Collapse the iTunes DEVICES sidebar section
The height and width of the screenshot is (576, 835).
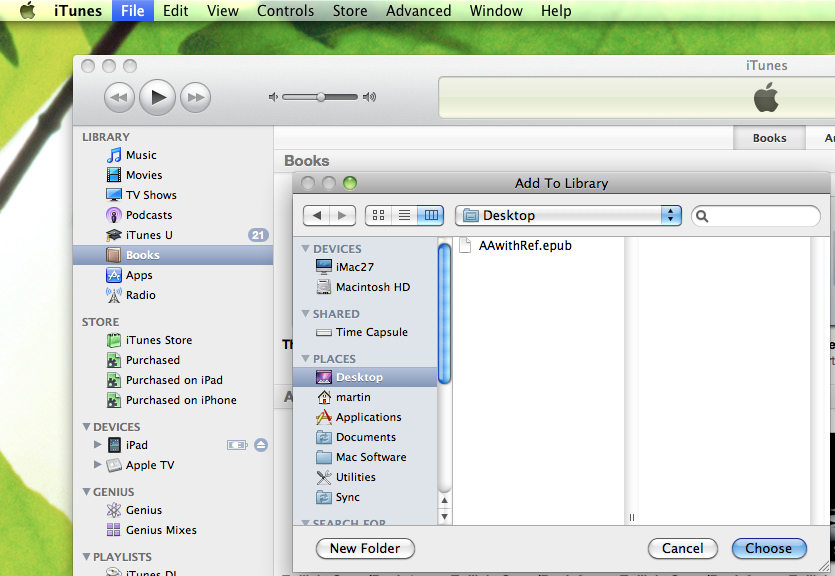tap(86, 426)
